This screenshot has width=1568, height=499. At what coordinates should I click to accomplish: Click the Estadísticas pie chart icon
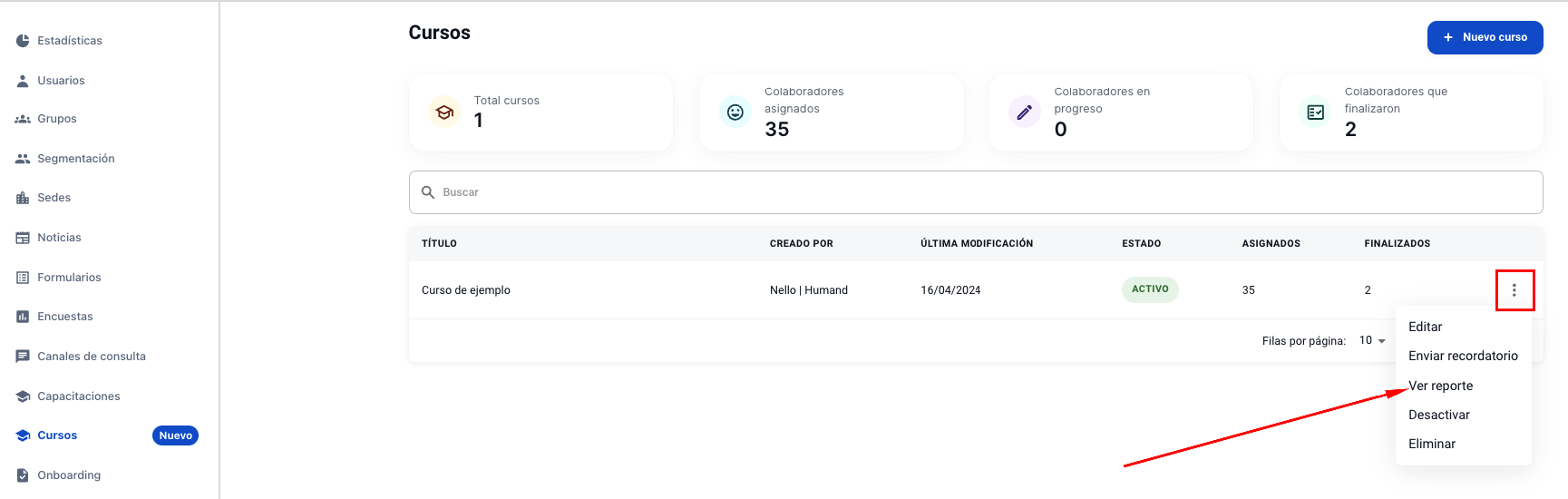click(x=23, y=41)
